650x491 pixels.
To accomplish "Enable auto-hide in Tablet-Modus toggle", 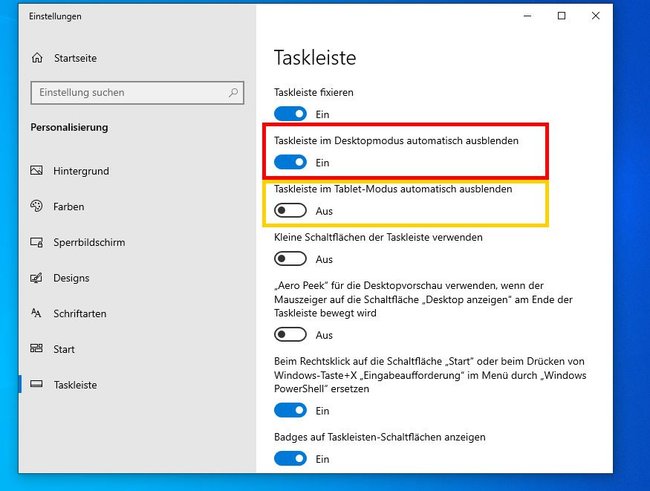I will [x=290, y=211].
